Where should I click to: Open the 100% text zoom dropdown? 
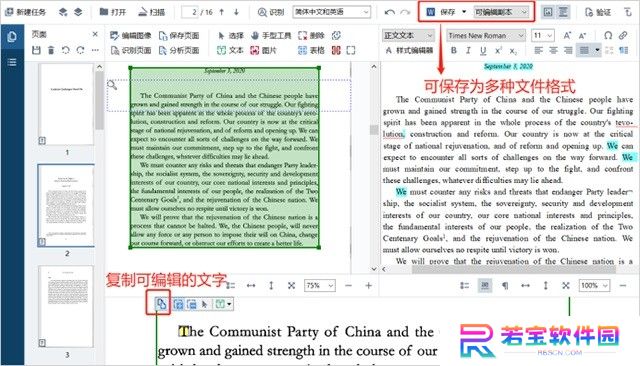pos(594,286)
